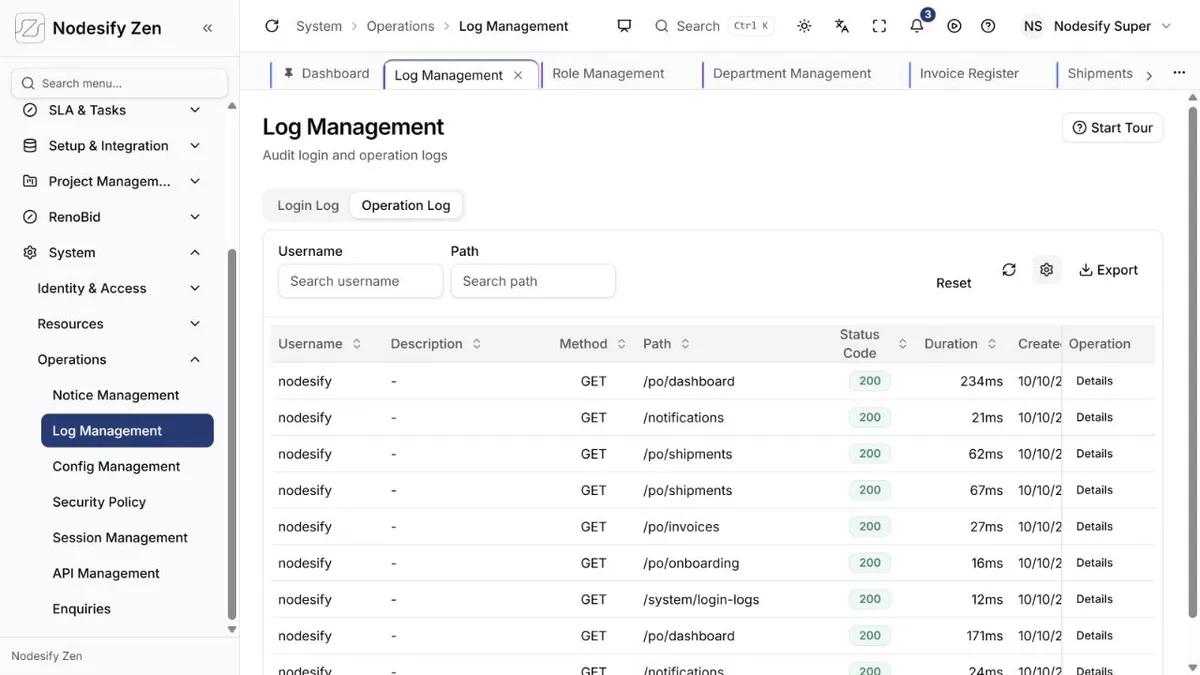Open Details for /po/invoices row
Viewport: 1200px width, 675px height.
pos(1094,526)
